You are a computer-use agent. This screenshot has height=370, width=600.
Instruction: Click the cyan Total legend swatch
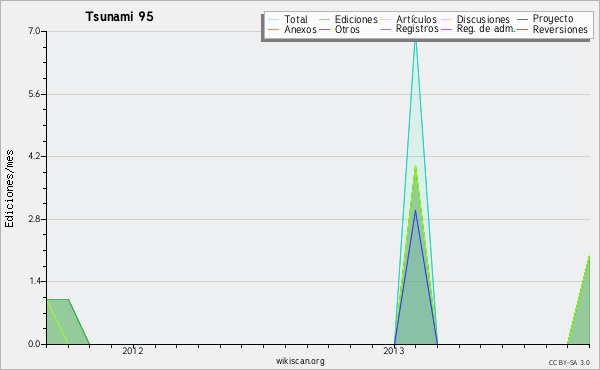[274, 20]
